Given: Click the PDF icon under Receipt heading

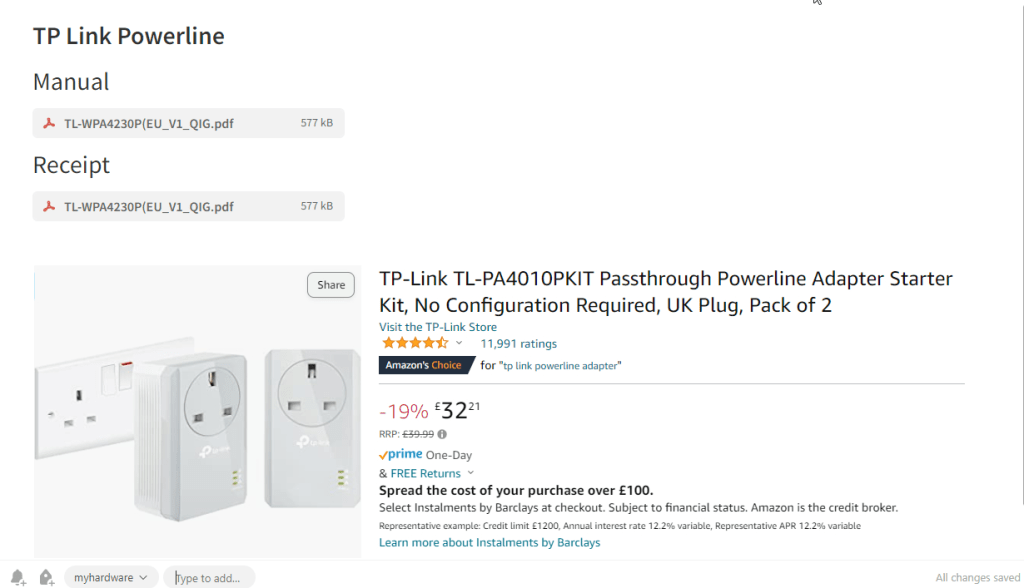Looking at the screenshot, I should (48, 207).
